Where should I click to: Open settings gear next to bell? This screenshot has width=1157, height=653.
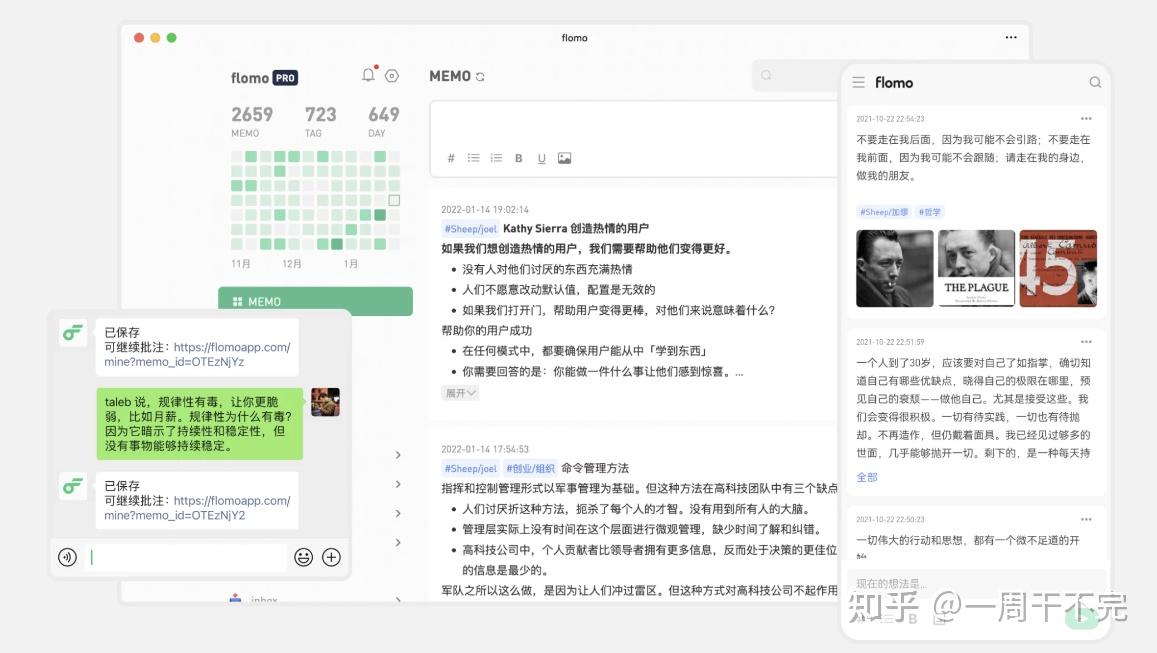(392, 76)
